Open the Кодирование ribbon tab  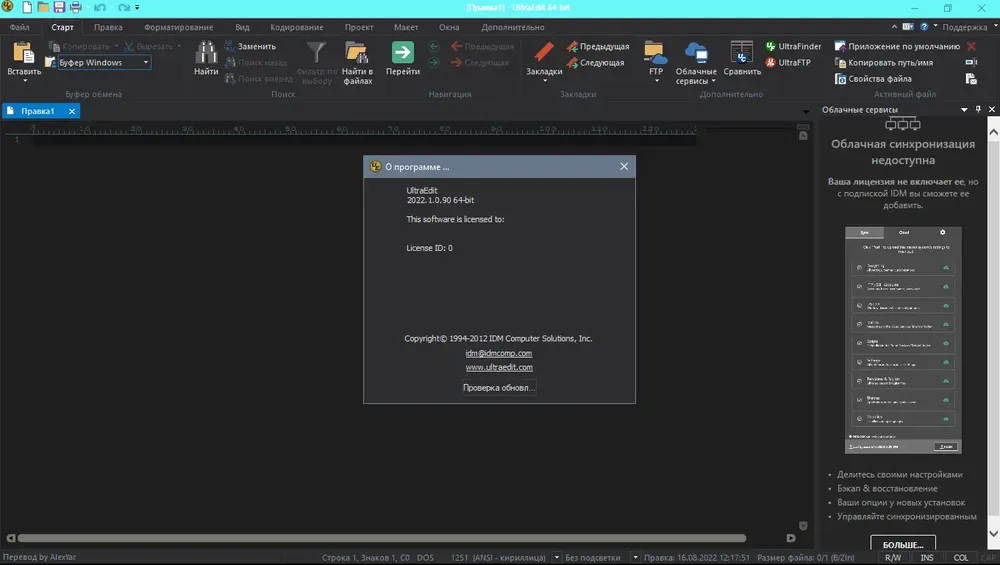(x=297, y=27)
